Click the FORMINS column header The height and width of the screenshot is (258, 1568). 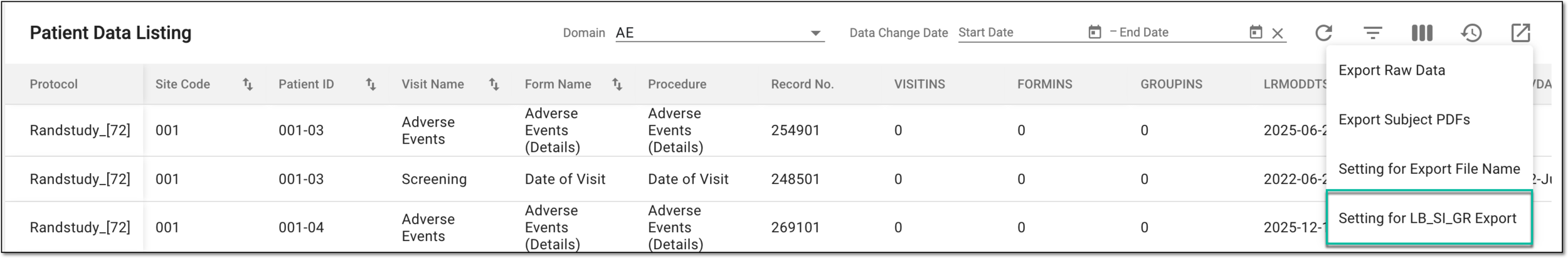tap(1045, 84)
